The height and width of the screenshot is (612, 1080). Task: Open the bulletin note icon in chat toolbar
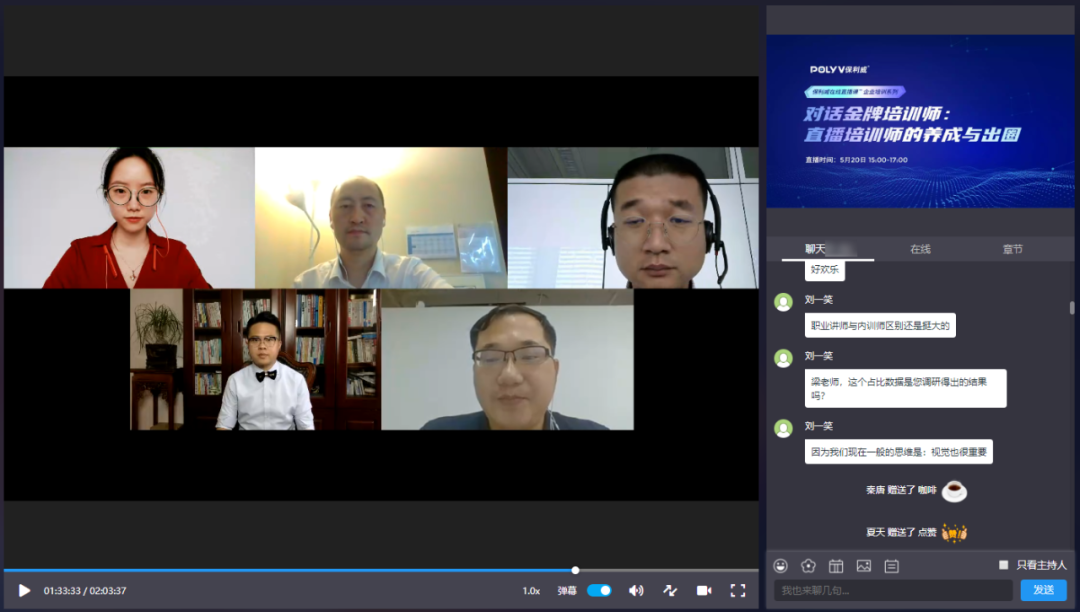pyautogui.click(x=892, y=566)
